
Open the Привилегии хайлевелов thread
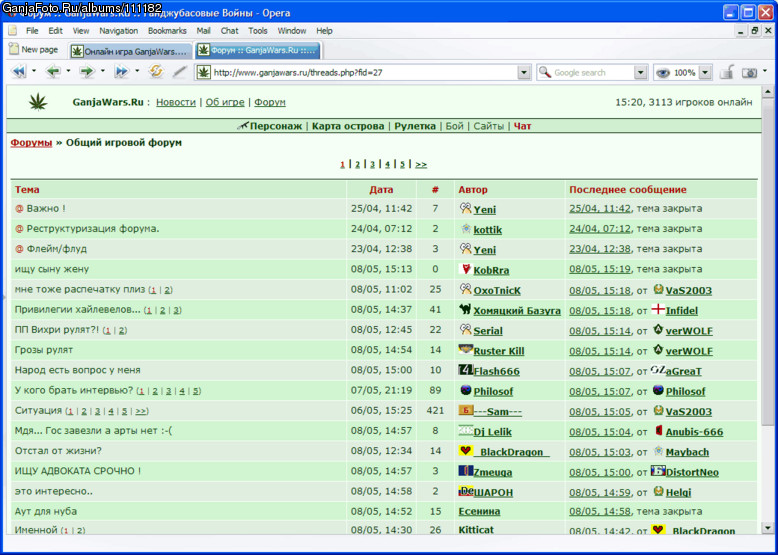[77, 309]
